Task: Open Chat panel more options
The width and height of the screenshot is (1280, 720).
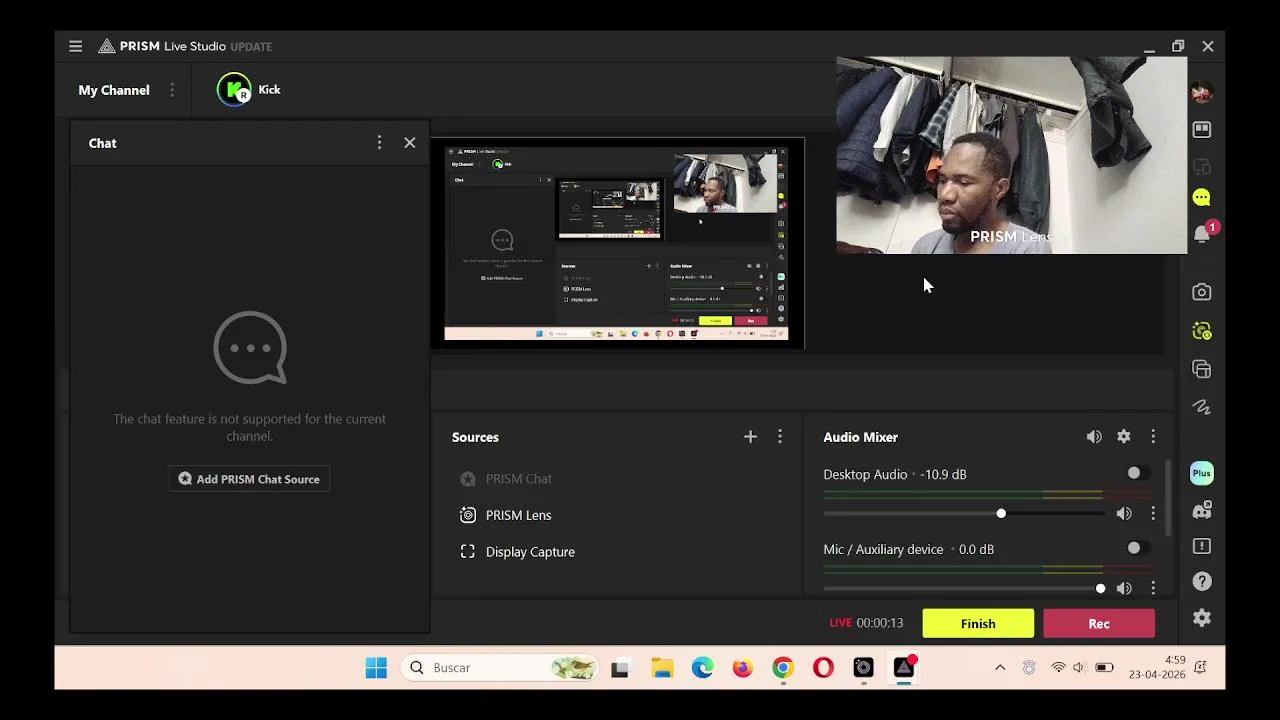Action: coord(379,143)
